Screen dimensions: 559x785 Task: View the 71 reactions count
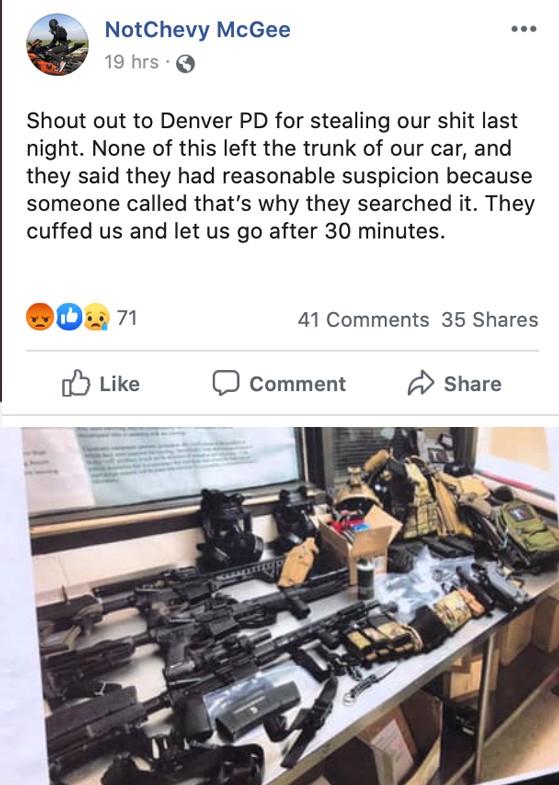pyautogui.click(x=127, y=318)
